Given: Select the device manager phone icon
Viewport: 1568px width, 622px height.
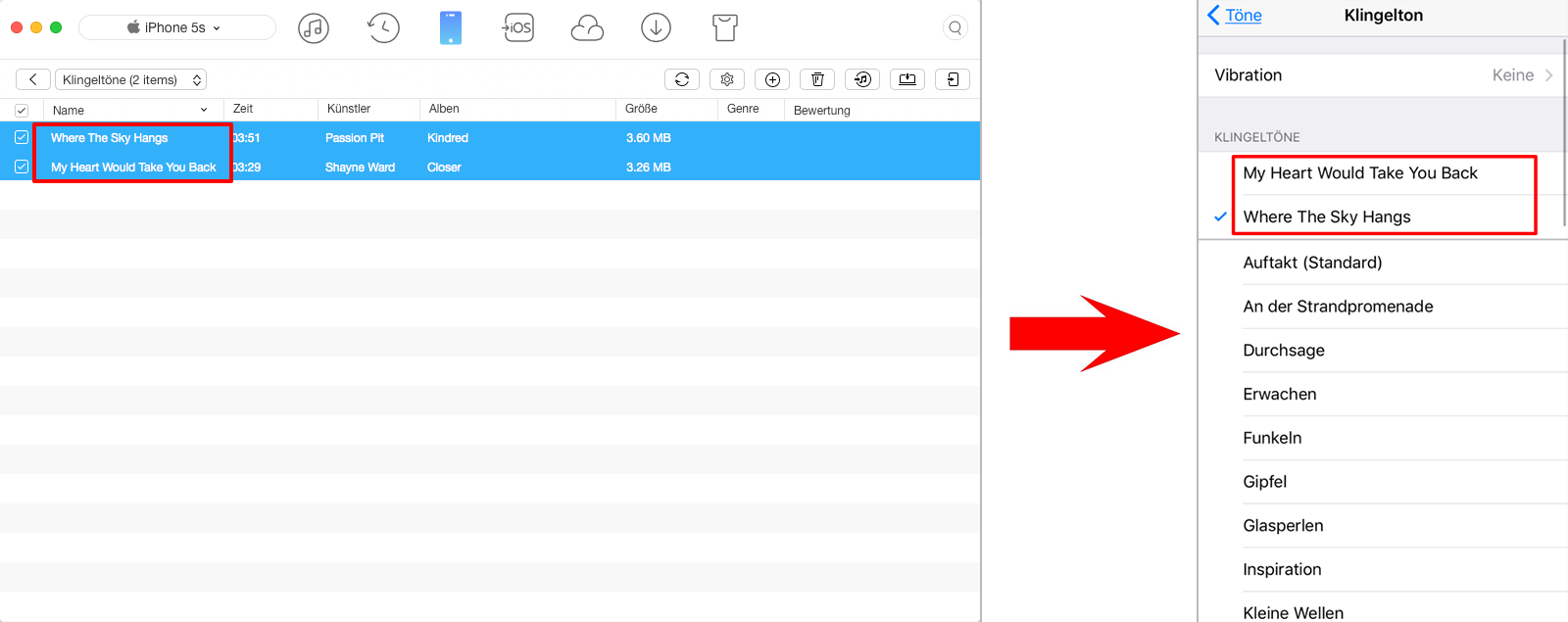Looking at the screenshot, I should (451, 28).
